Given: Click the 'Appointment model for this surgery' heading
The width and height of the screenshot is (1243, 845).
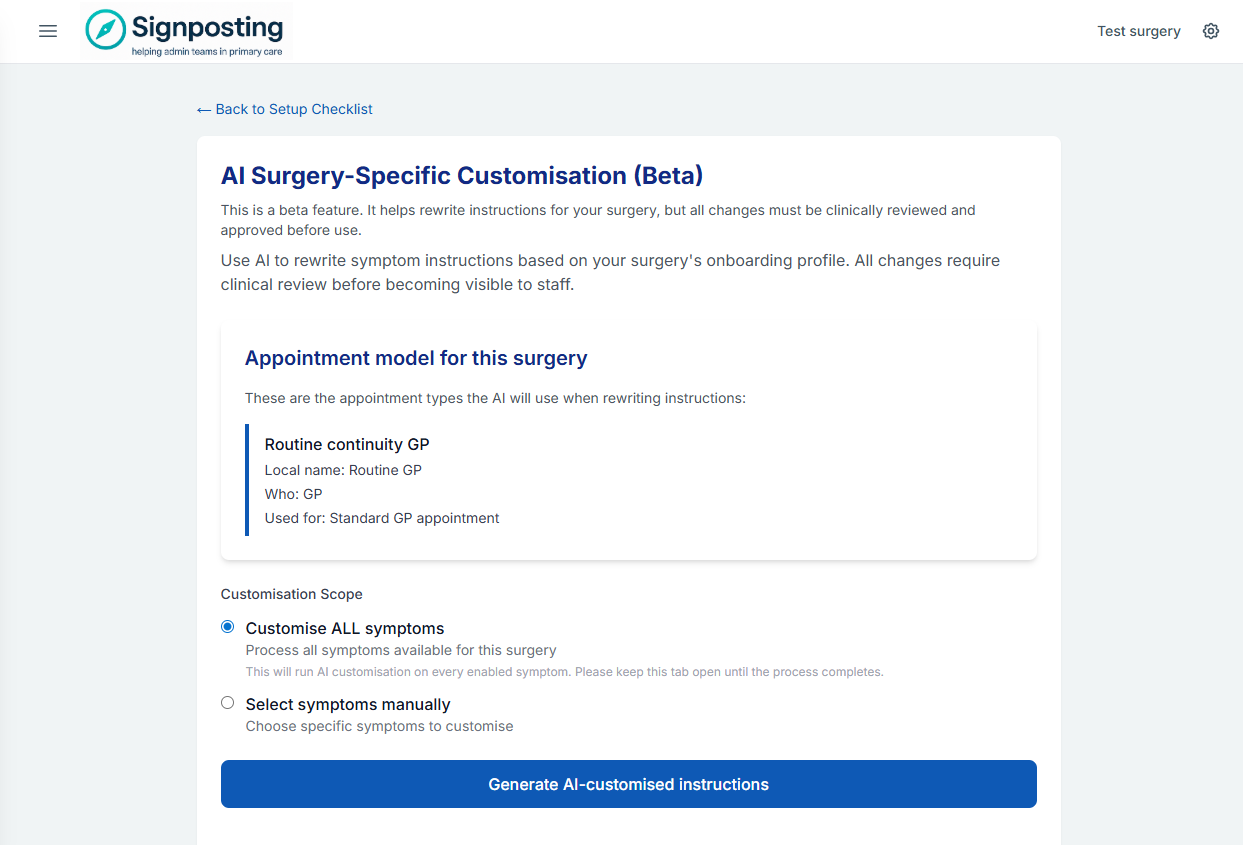Looking at the screenshot, I should [416, 358].
